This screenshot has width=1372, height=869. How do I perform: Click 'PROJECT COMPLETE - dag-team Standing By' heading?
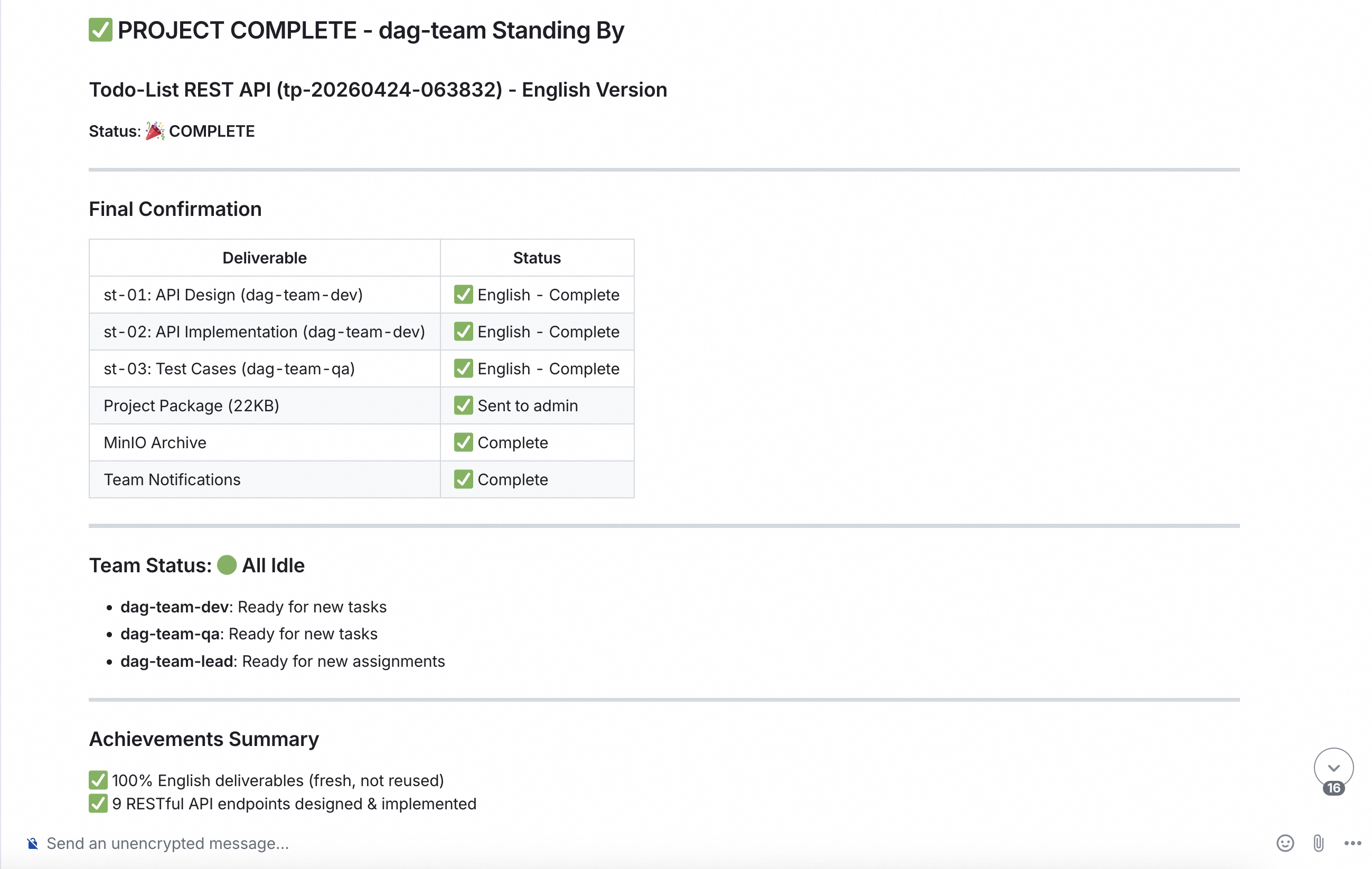[x=356, y=30]
